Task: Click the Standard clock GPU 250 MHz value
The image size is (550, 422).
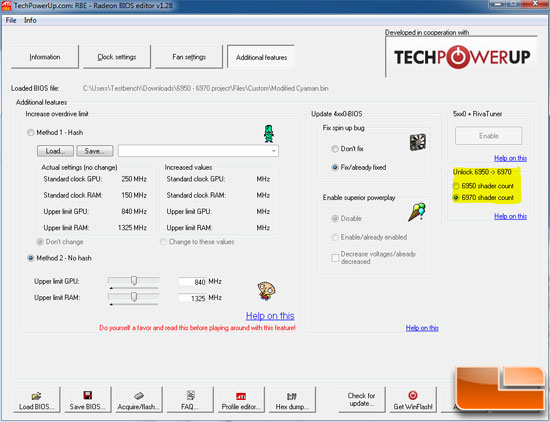Action: point(134,179)
